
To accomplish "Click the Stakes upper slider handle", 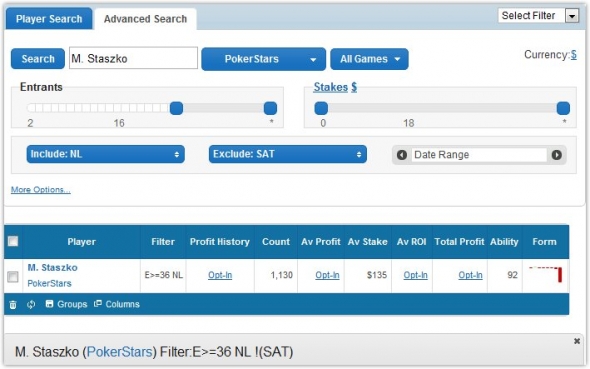I will tap(563, 108).
